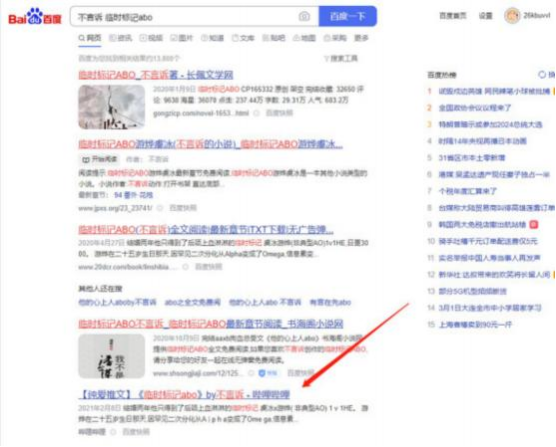This screenshot has width=556, height=447.
Task: Open hot search 部分5G机型 item ranked 13
Action: (472, 291)
